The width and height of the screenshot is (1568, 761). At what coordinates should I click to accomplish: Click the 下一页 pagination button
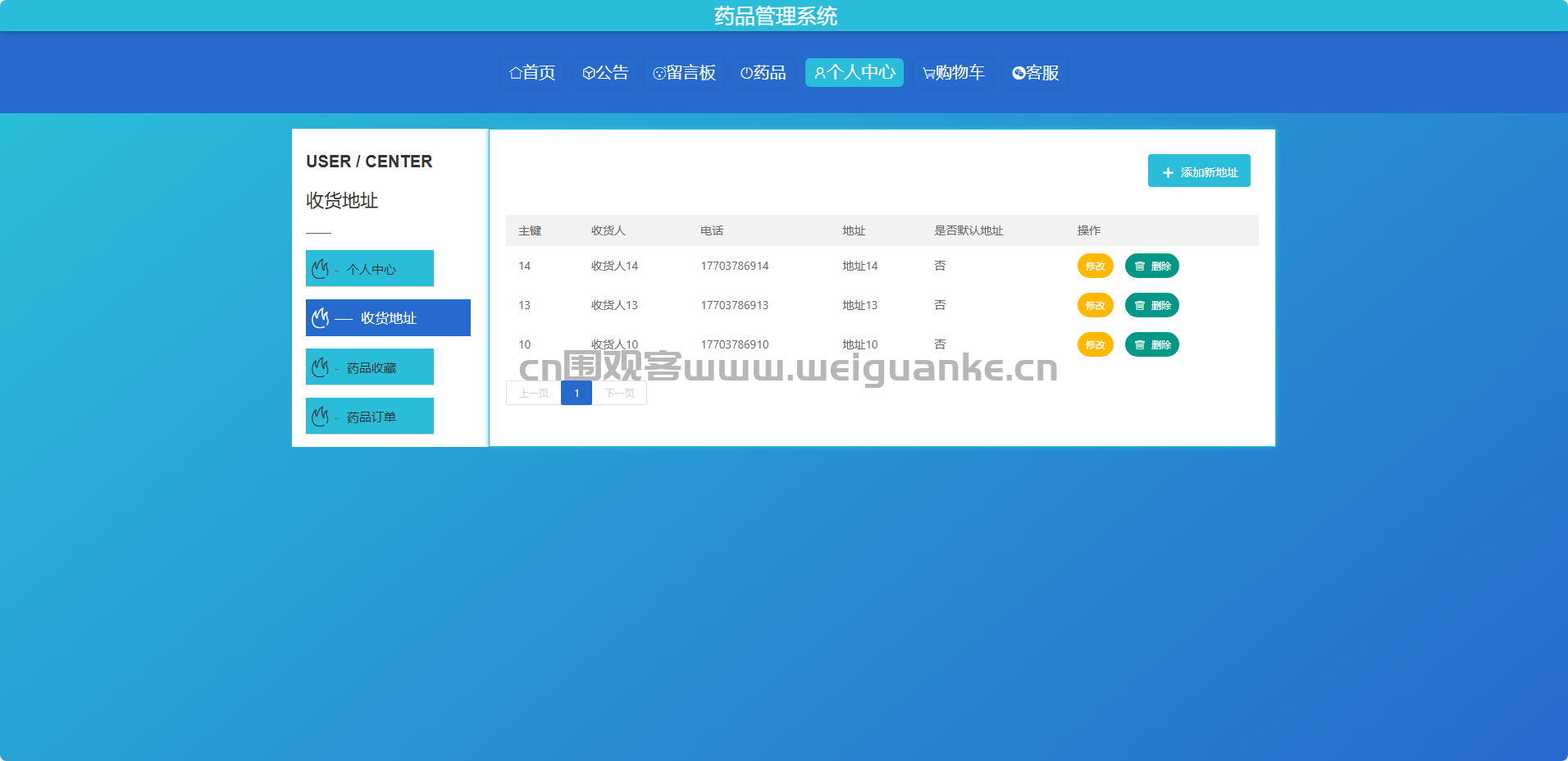(x=619, y=393)
